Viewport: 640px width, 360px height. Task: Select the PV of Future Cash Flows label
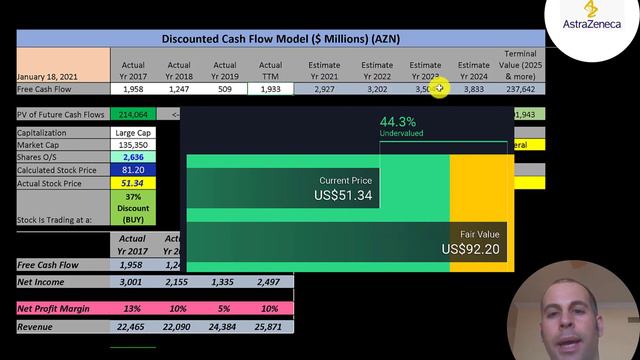click(63, 115)
